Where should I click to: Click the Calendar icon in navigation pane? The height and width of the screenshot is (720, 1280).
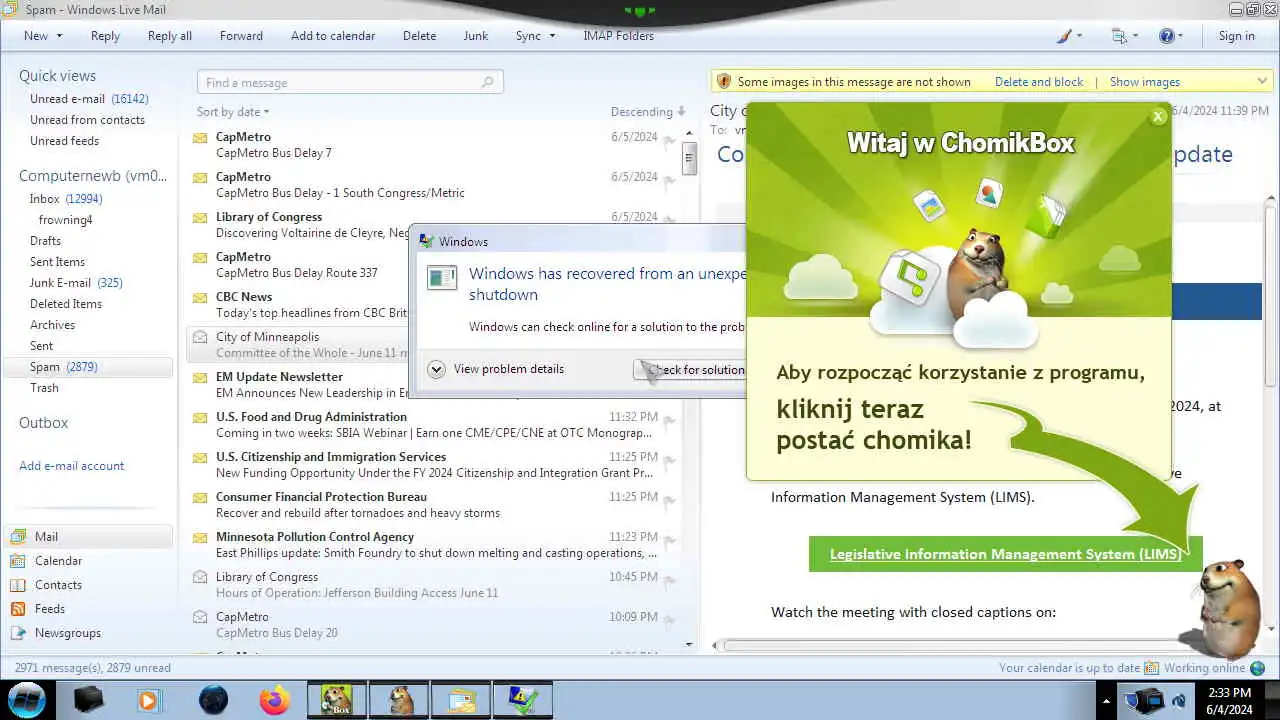pos(18,561)
